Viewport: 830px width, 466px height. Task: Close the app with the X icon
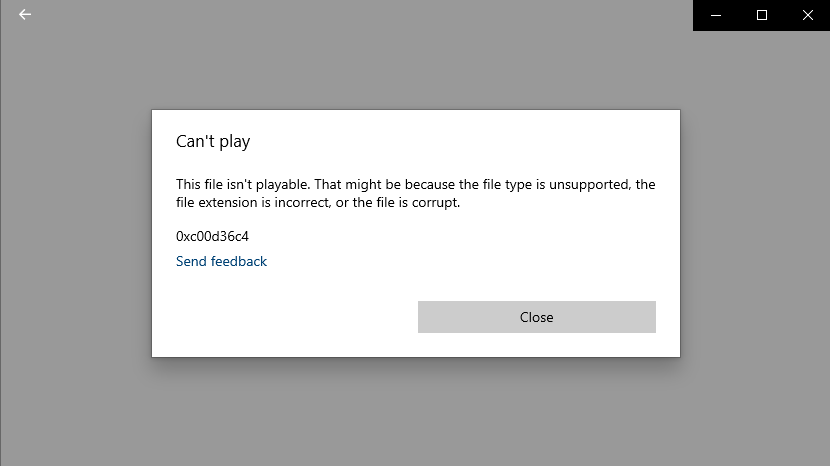pyautogui.click(x=807, y=15)
